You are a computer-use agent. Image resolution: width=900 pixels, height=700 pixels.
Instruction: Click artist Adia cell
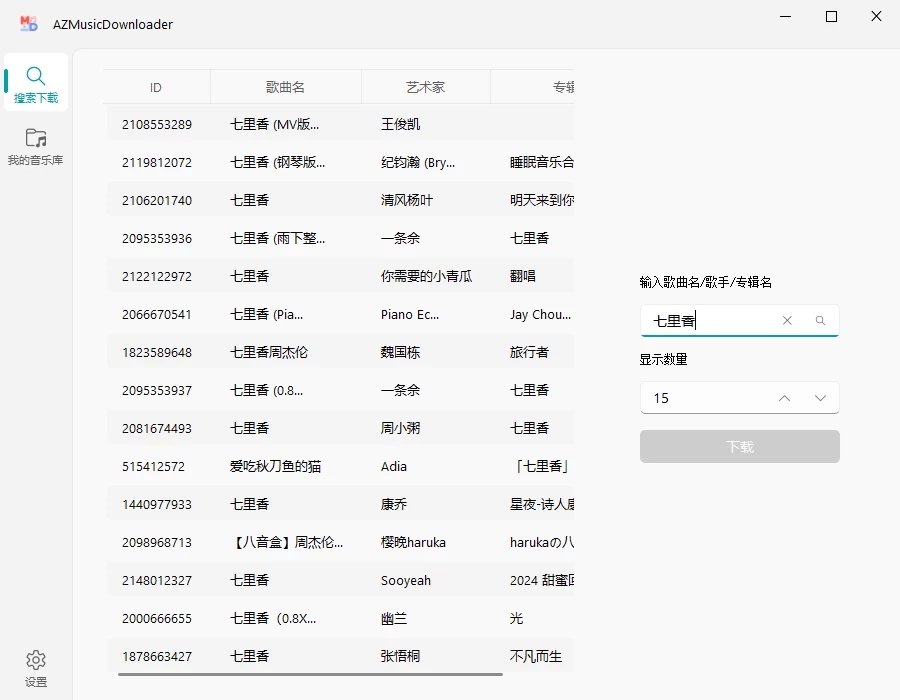point(394,466)
